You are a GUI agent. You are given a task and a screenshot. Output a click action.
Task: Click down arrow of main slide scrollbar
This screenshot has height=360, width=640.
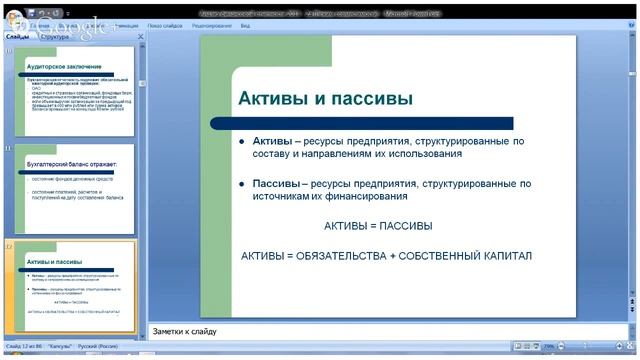pos(632,293)
